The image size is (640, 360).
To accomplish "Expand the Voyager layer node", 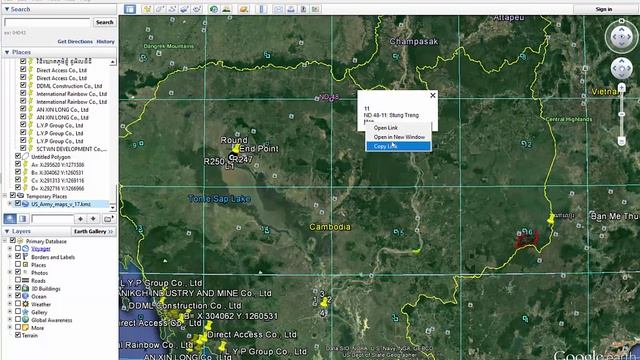I will click(x=10, y=249).
